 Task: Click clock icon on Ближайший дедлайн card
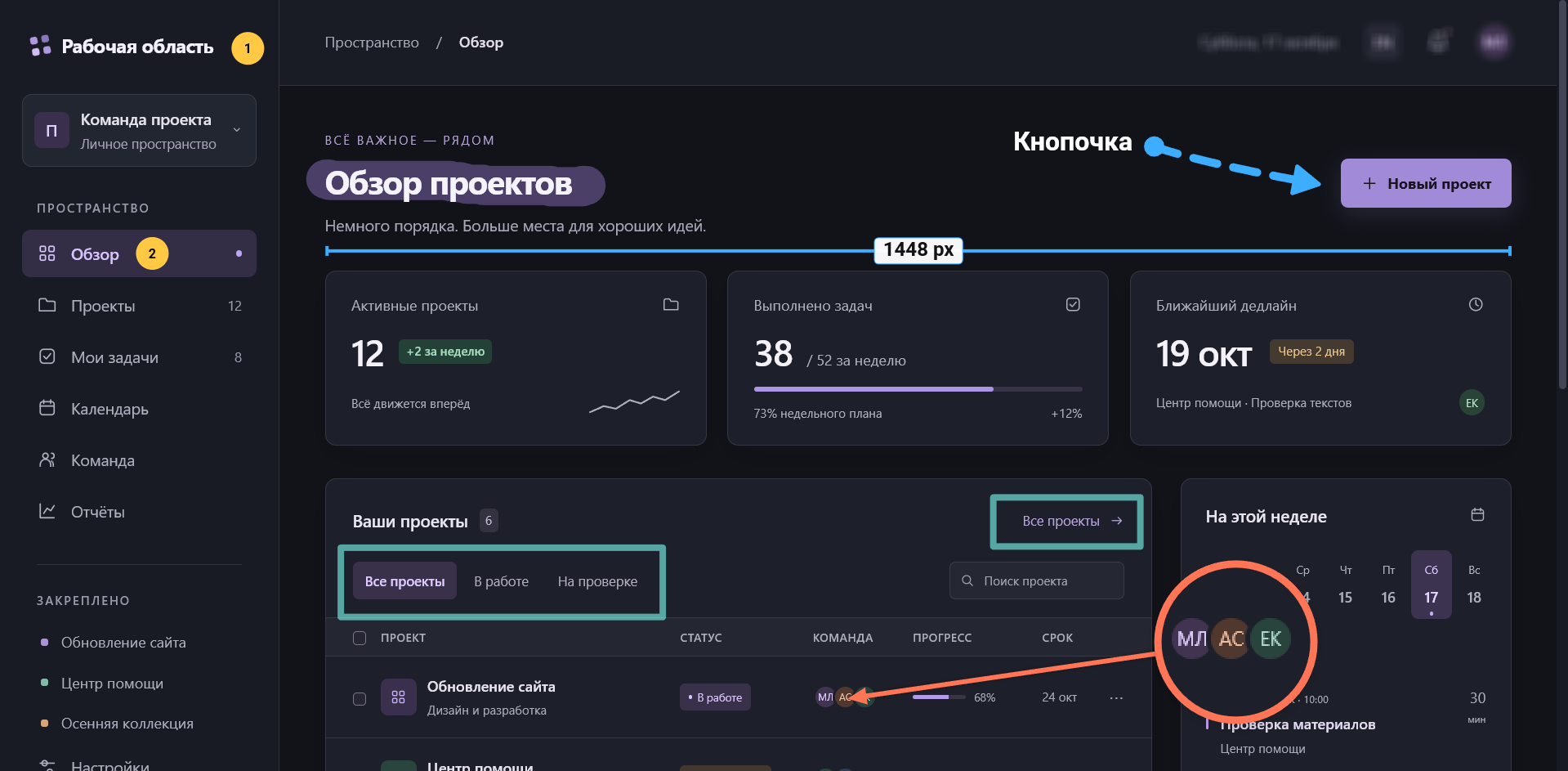coord(1476,304)
